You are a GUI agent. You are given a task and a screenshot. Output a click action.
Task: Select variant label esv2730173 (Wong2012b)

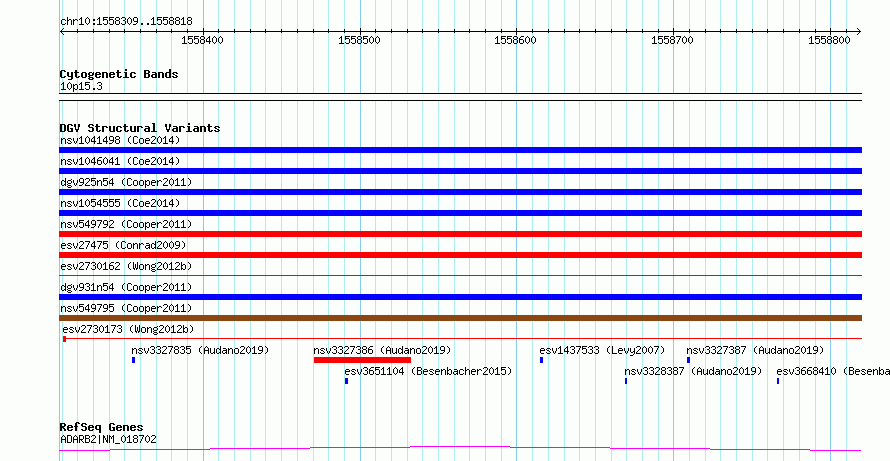click(x=128, y=329)
